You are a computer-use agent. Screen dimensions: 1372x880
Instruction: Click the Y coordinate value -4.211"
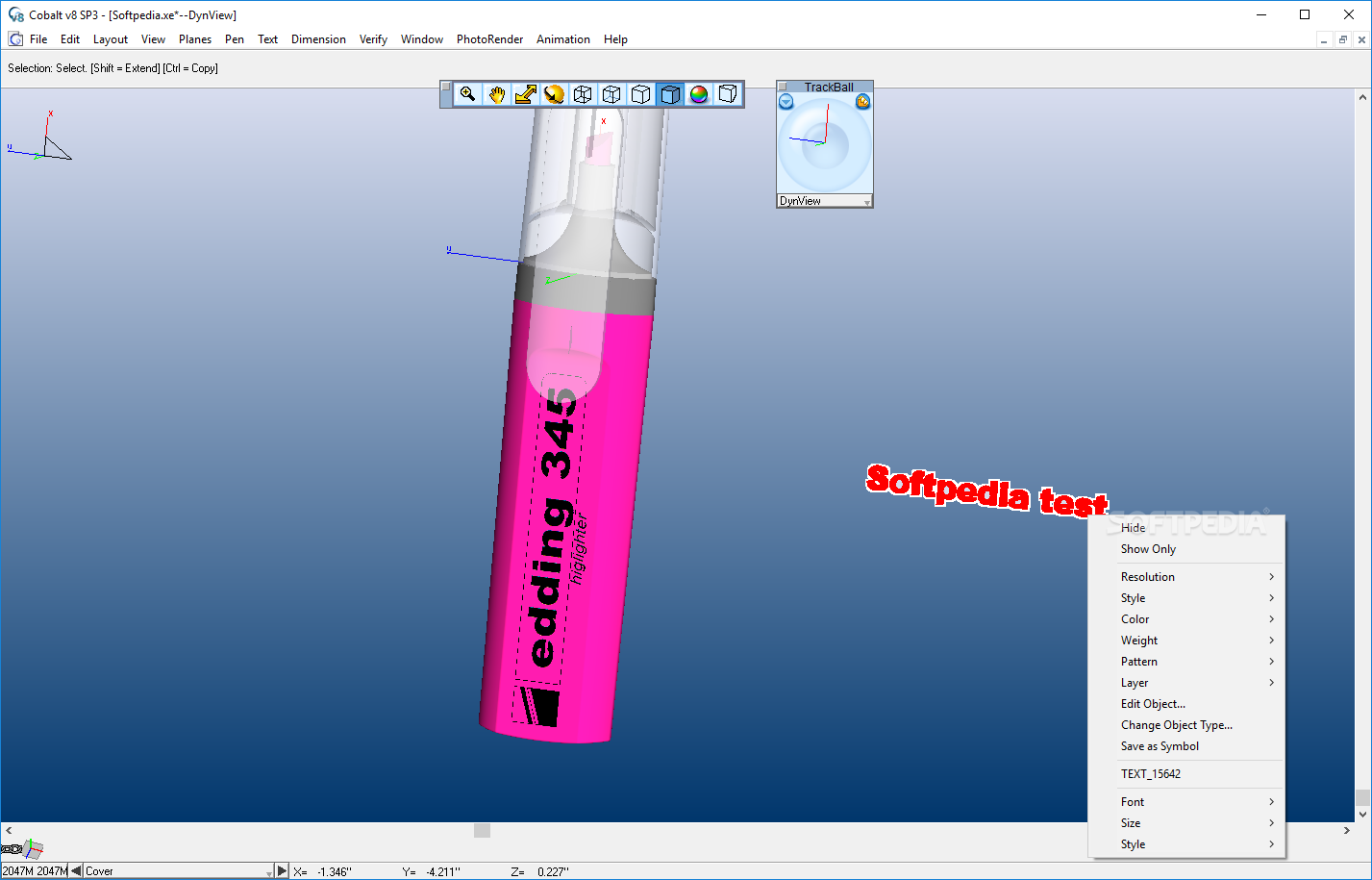coord(443,872)
